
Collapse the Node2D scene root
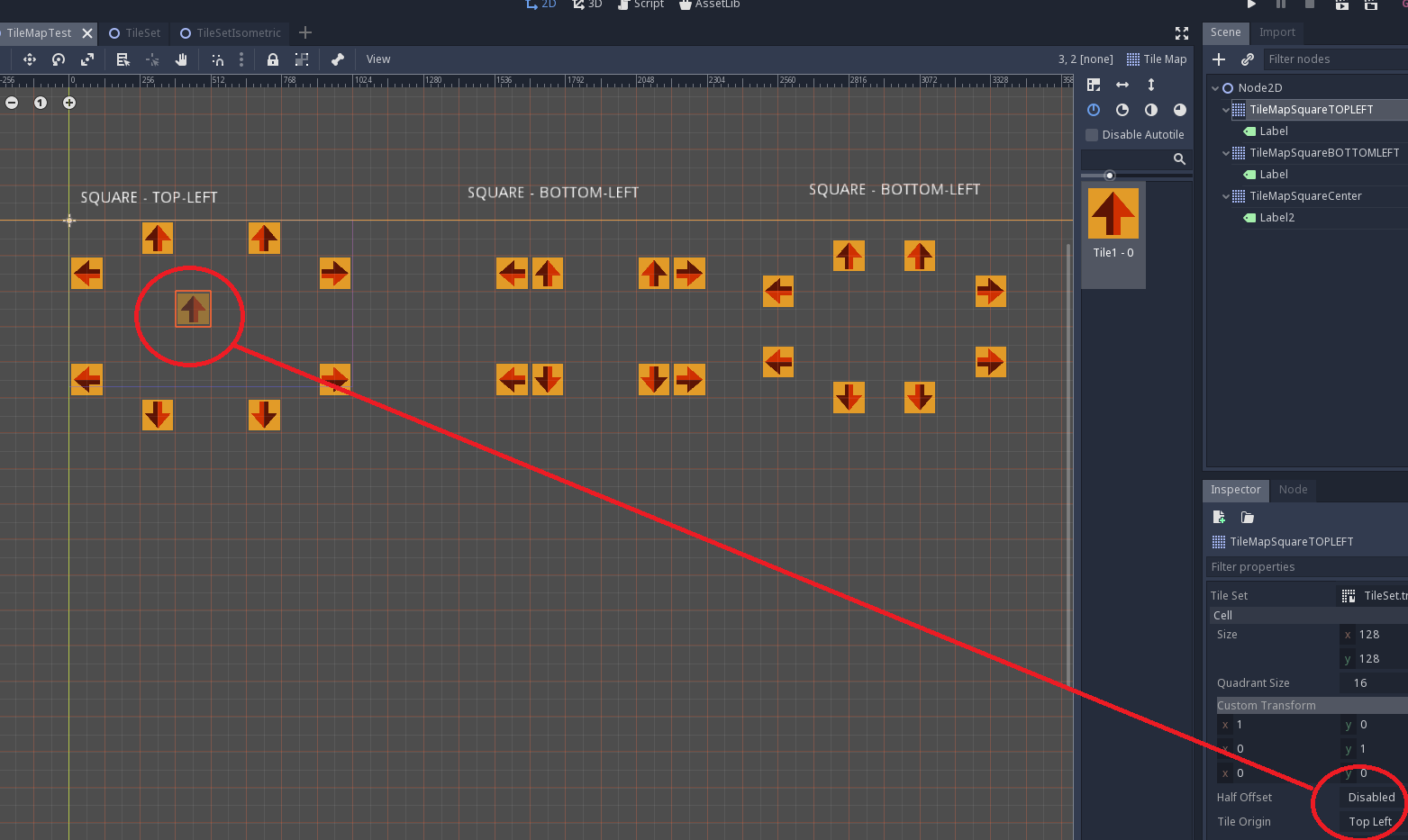(1214, 87)
